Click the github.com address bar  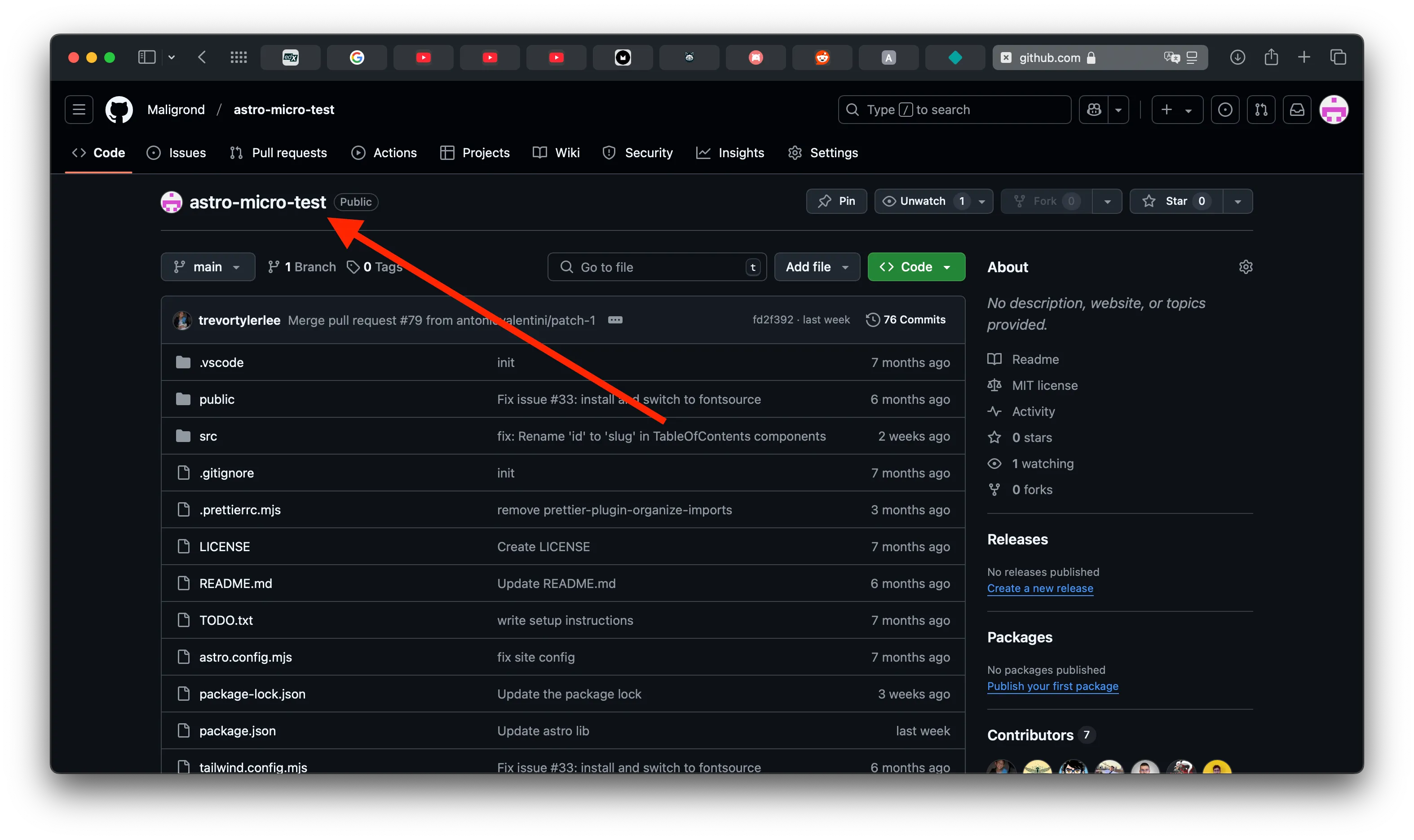1100,57
